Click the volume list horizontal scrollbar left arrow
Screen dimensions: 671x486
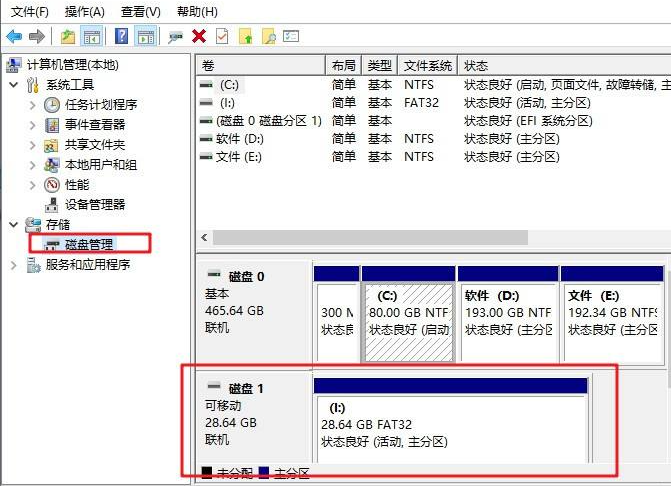pyautogui.click(x=206, y=238)
